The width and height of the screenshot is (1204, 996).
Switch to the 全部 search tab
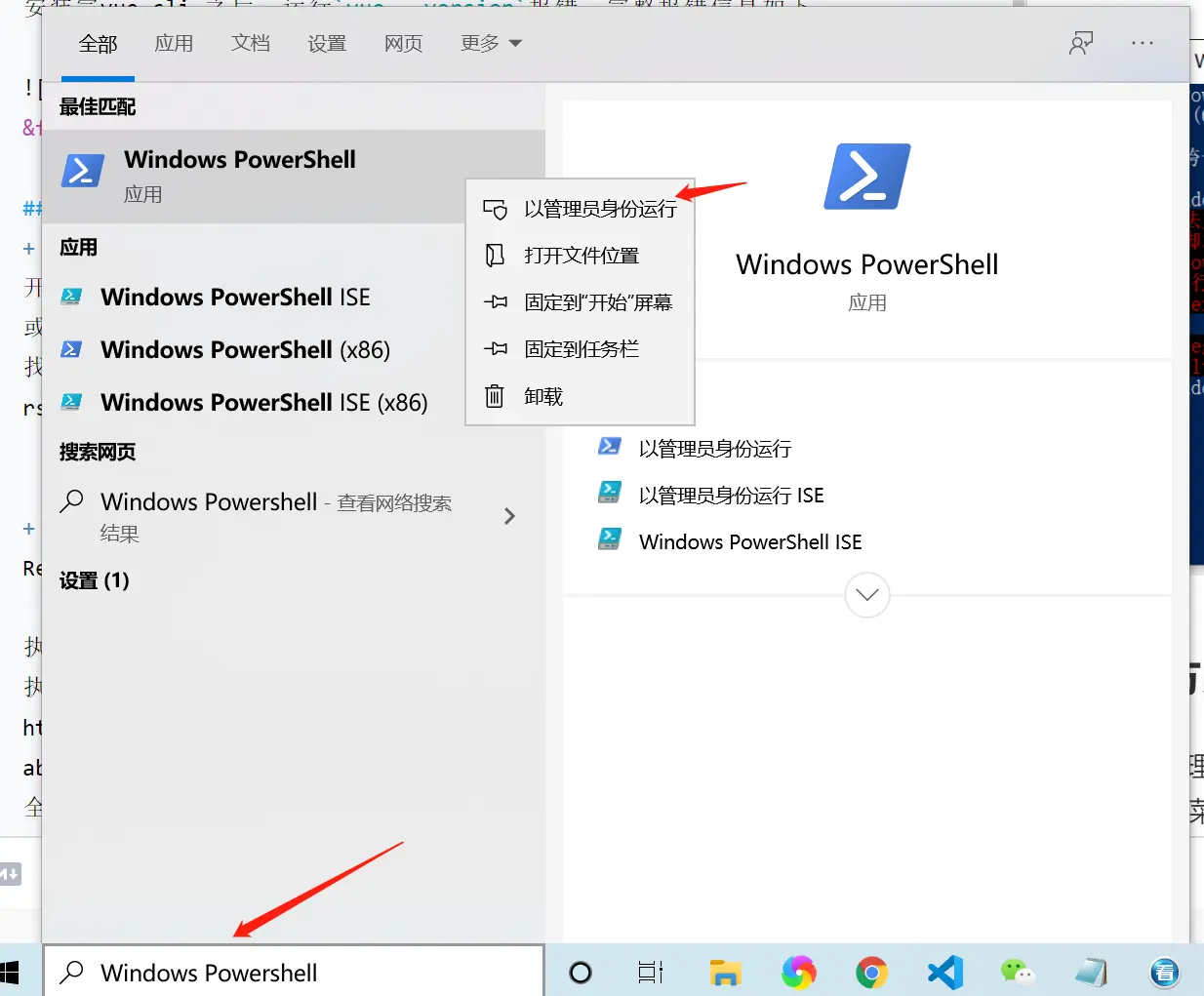[x=98, y=44]
